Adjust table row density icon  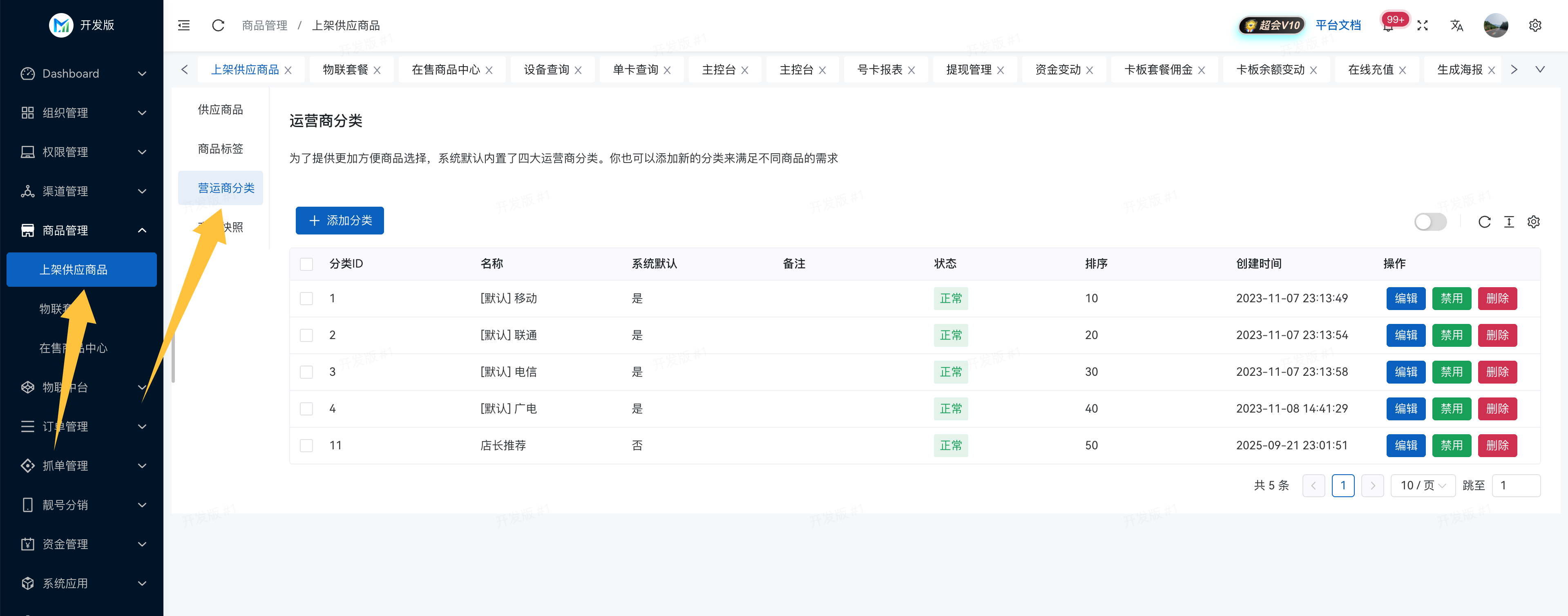click(x=1508, y=221)
